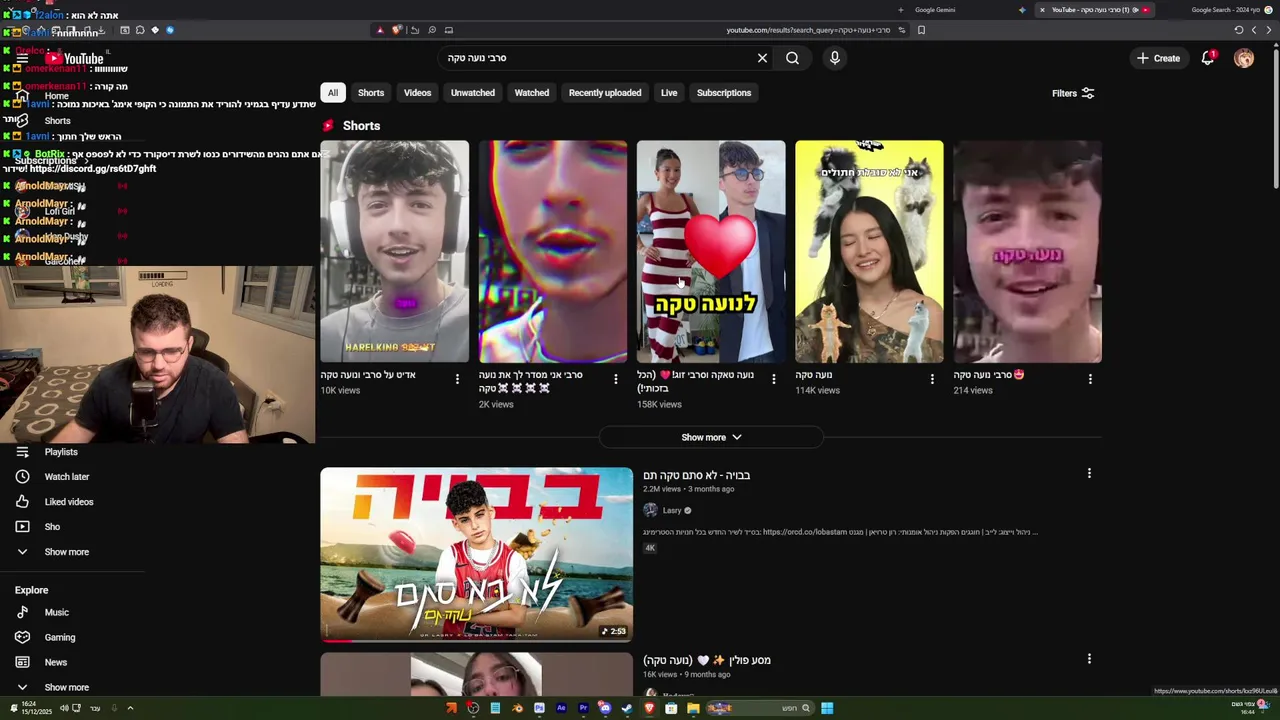Clear the search query with the X
Viewport: 1280px width, 720px height.
tap(762, 58)
